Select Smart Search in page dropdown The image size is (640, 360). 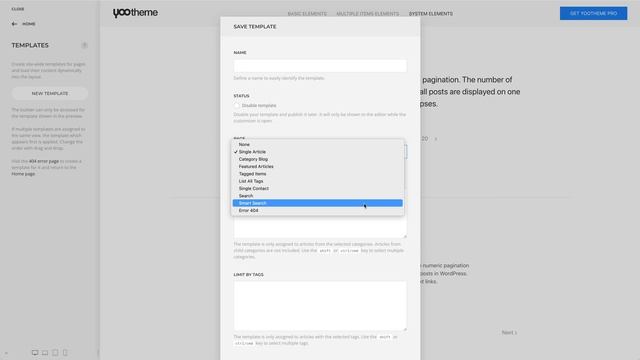coord(318,203)
